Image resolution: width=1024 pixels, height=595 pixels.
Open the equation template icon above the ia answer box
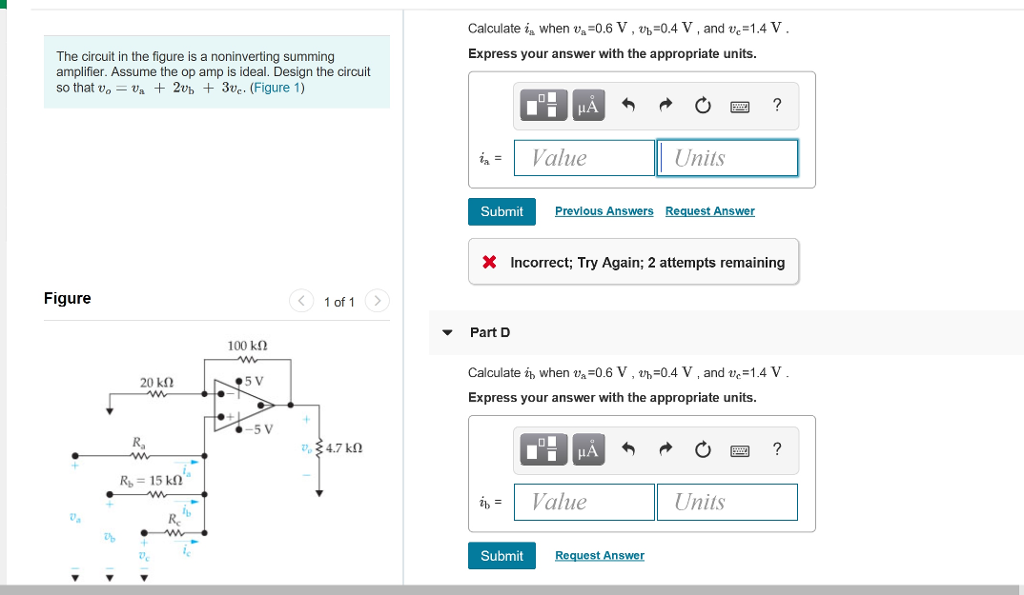(x=543, y=105)
